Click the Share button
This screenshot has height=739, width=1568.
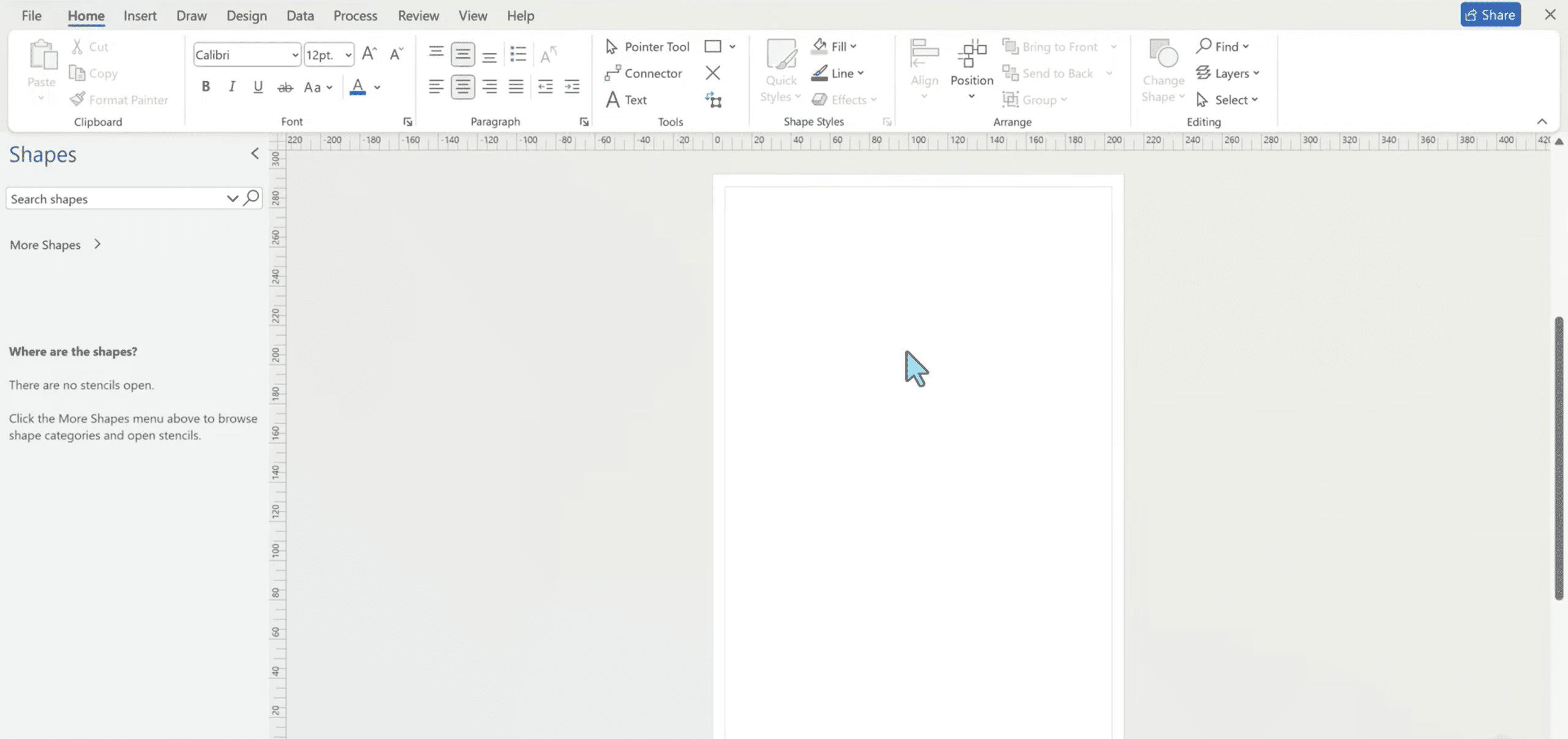click(x=1490, y=15)
